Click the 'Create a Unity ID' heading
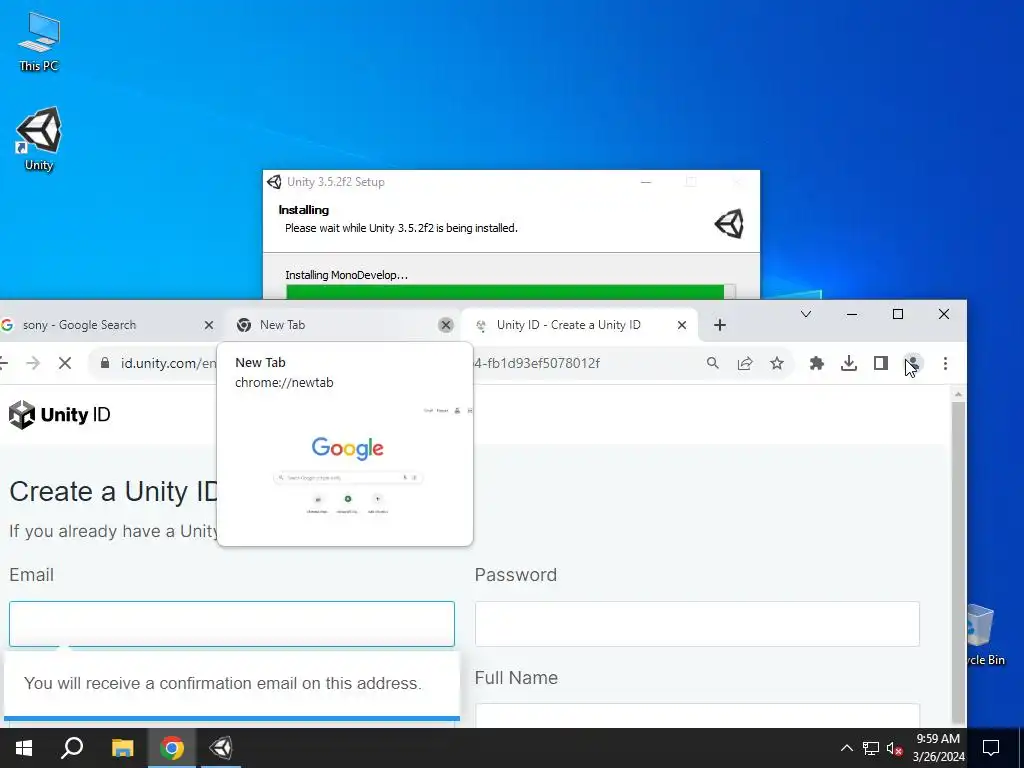The width and height of the screenshot is (1024, 768). (114, 491)
